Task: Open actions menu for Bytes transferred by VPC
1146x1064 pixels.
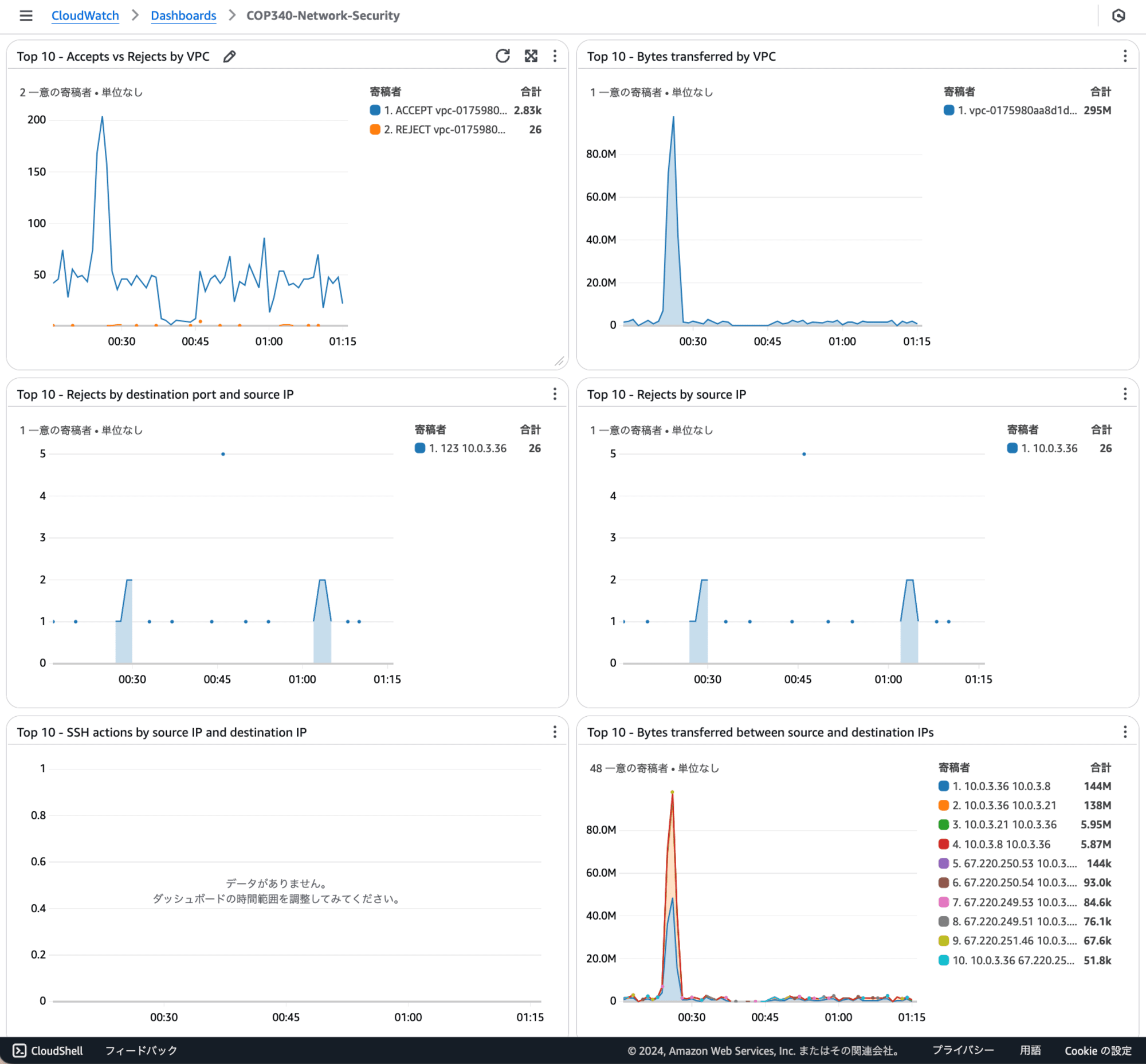Action: pyautogui.click(x=1125, y=56)
